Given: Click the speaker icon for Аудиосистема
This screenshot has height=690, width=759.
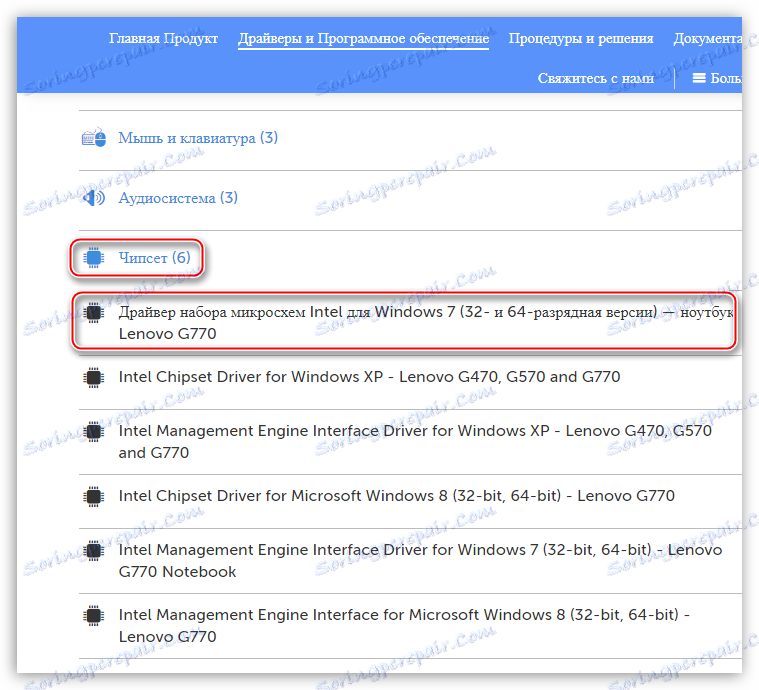Looking at the screenshot, I should click(x=94, y=198).
